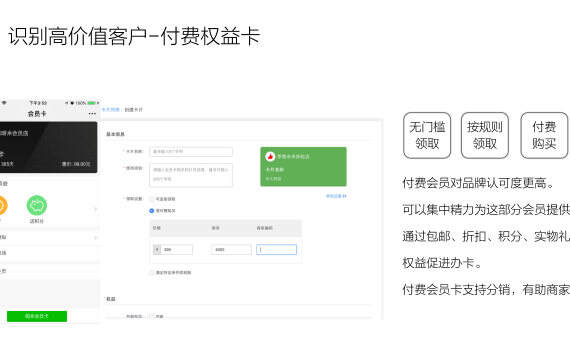This screenshot has width=570, height=360.
Task: Tick the checkbox below the pricing table
Action: (x=152, y=272)
